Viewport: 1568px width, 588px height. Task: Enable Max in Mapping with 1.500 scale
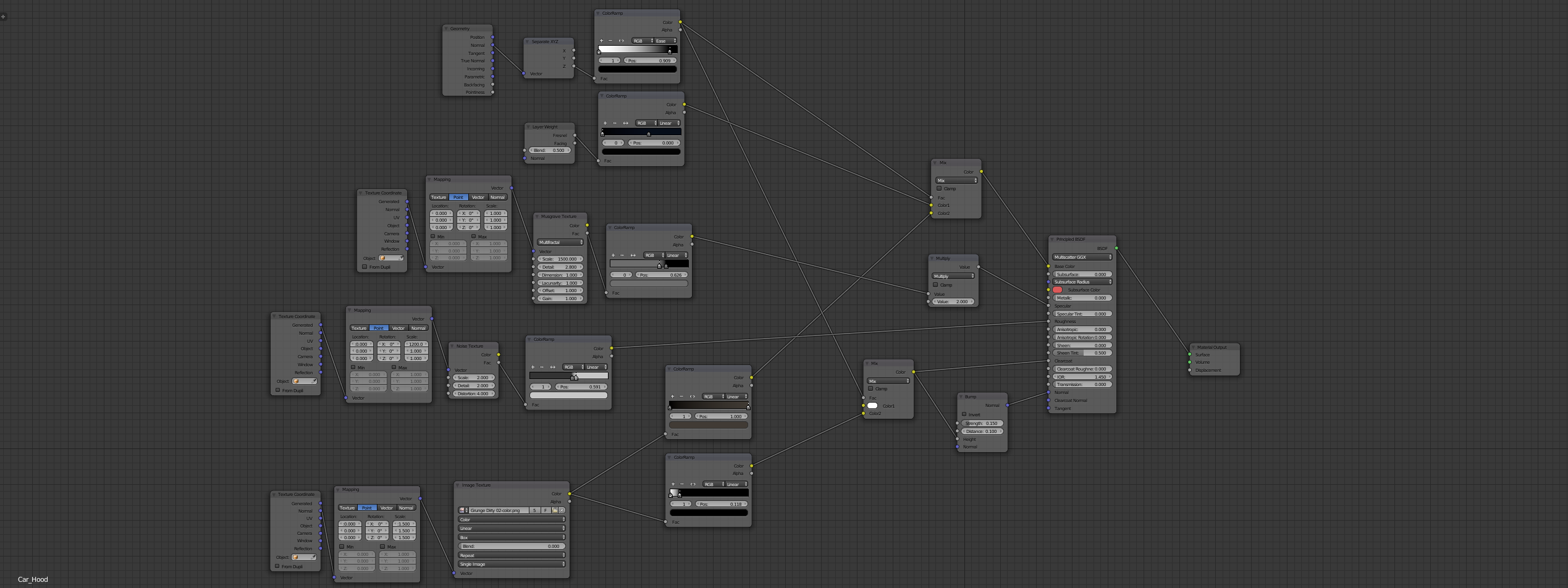(x=382, y=547)
